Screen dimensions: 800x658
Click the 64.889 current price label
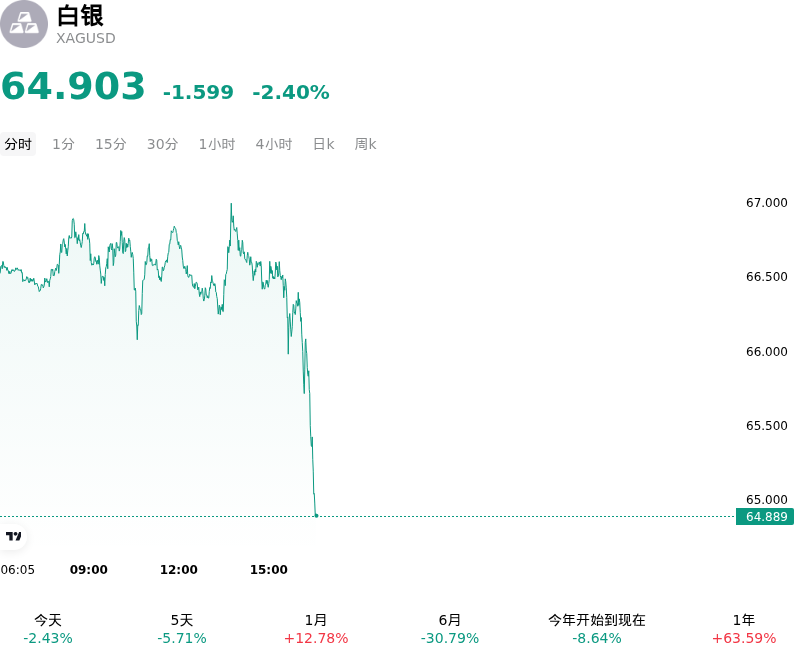[x=765, y=516]
